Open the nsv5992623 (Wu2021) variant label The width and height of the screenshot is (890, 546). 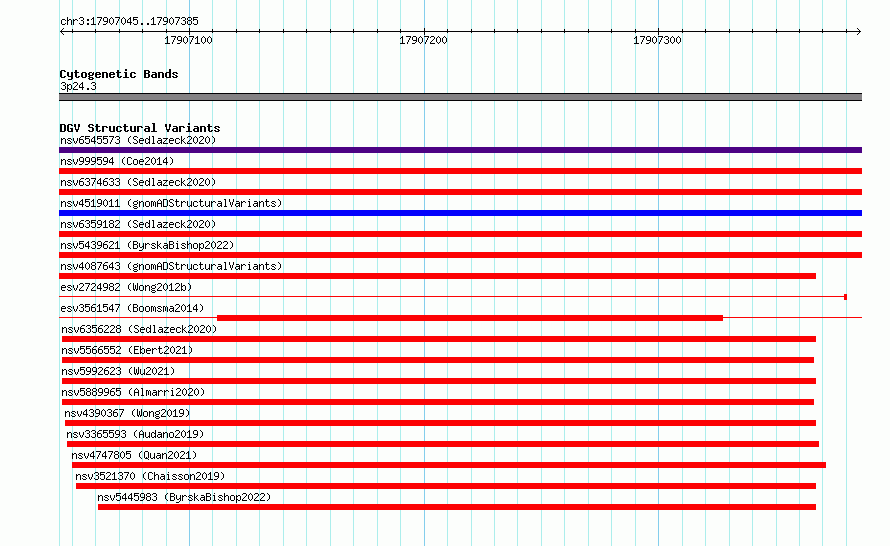[x=118, y=371]
